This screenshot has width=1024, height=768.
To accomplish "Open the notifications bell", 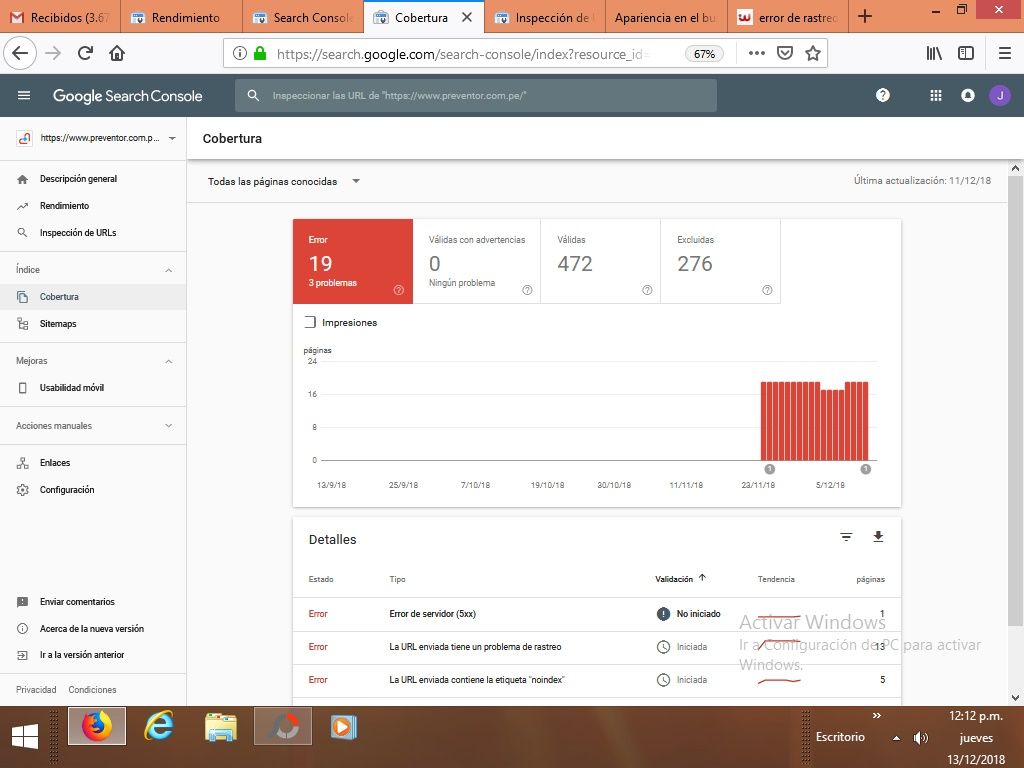I will [x=968, y=95].
